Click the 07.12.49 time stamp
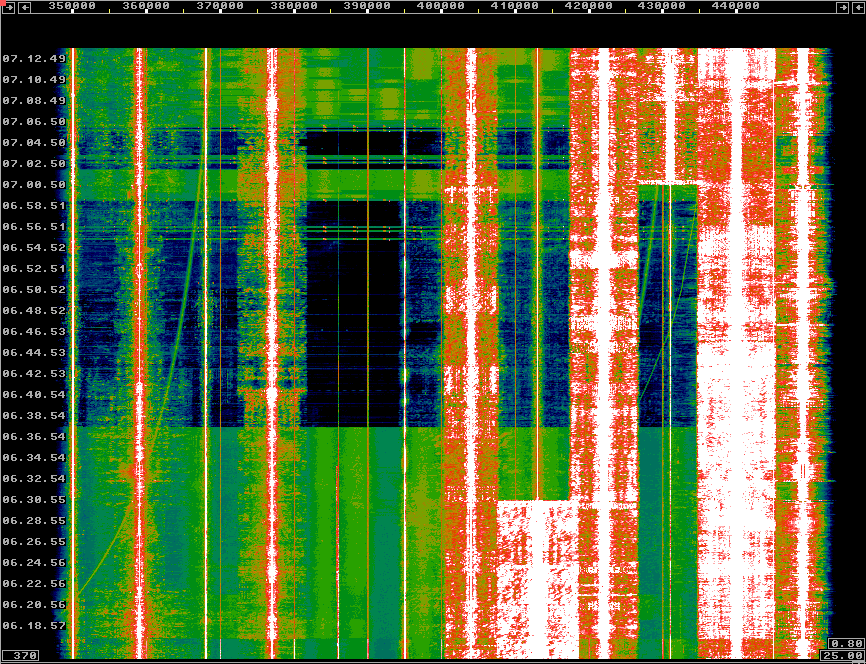866x664 pixels. click(x=34, y=59)
